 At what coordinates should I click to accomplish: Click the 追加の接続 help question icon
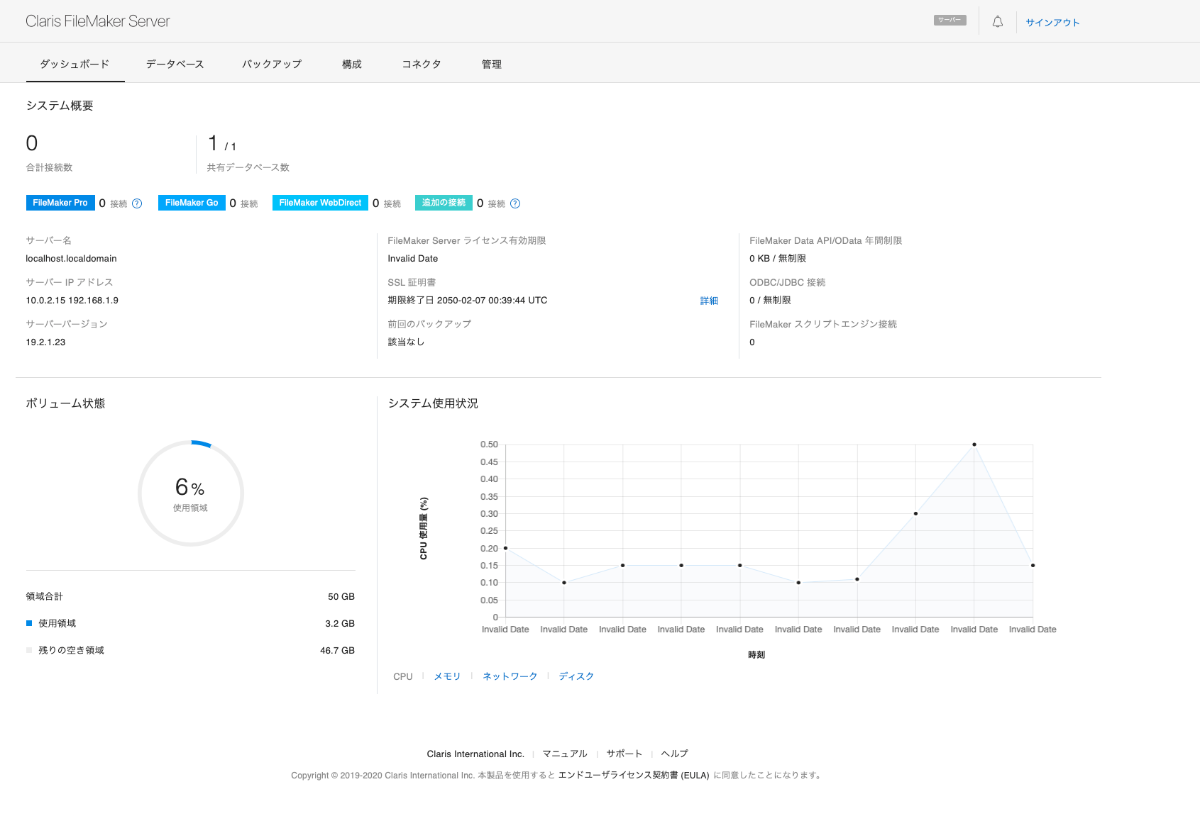click(x=515, y=203)
